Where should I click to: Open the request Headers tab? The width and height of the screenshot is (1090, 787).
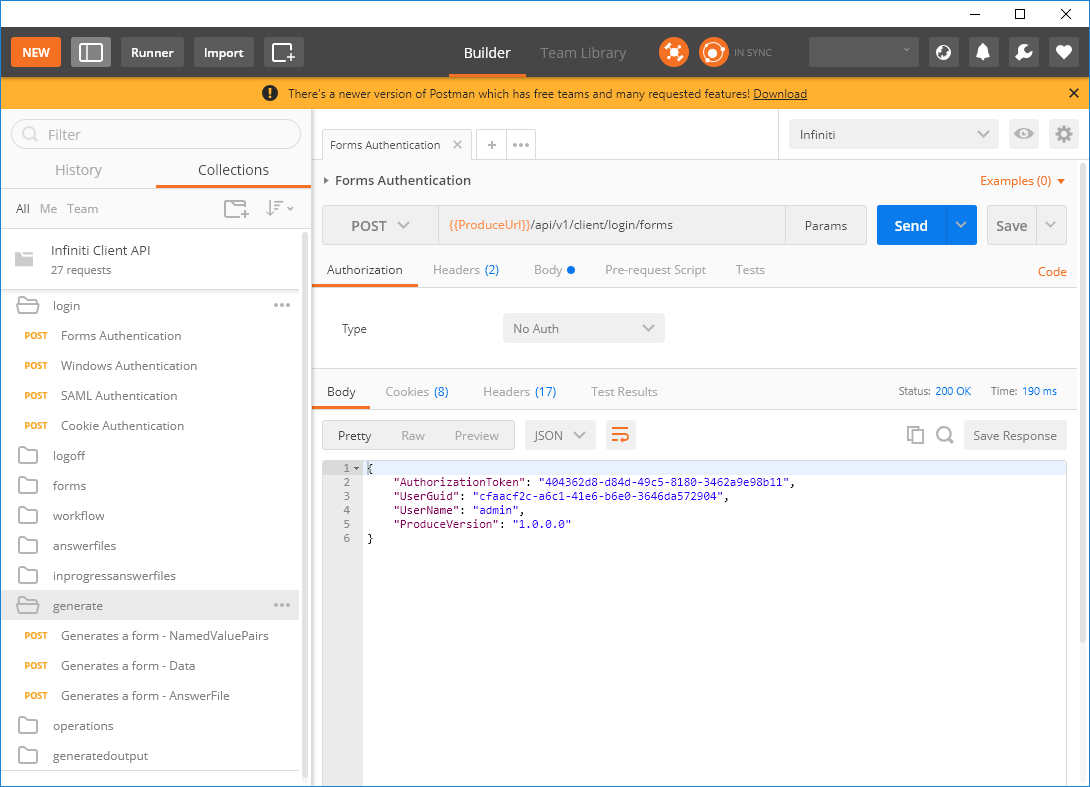(465, 270)
